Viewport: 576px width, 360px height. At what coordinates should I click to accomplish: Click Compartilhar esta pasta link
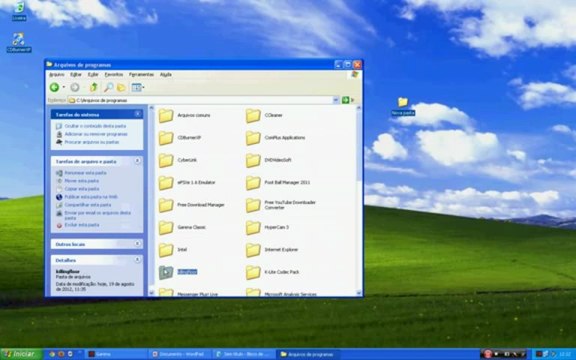[x=87, y=205]
